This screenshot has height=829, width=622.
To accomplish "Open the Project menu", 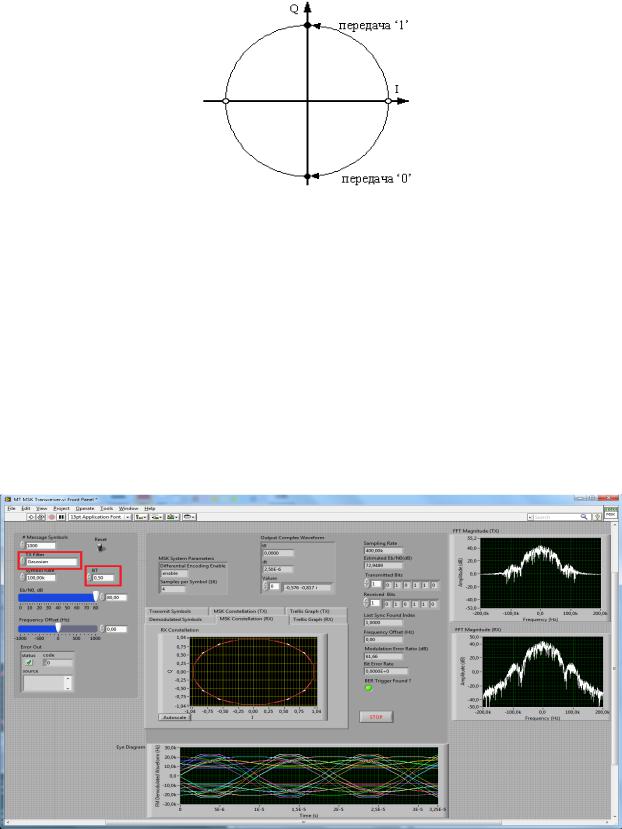I will 61,508.
